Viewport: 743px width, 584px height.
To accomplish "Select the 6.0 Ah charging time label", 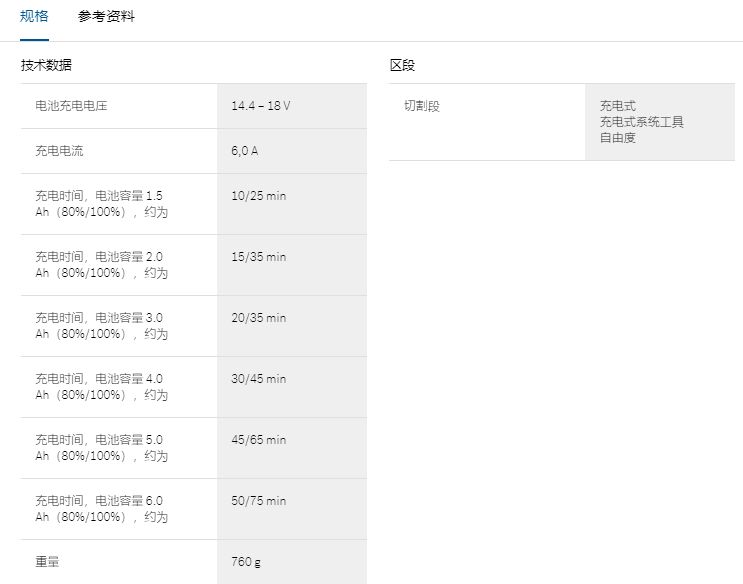I will pyautogui.click(x=101, y=509).
